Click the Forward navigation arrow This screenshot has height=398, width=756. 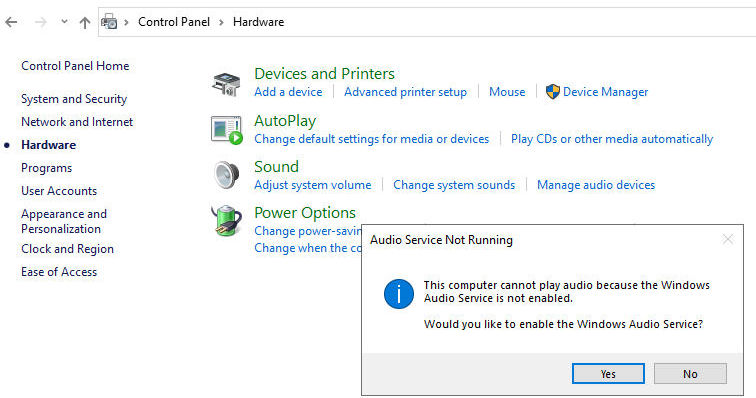pos(41,22)
